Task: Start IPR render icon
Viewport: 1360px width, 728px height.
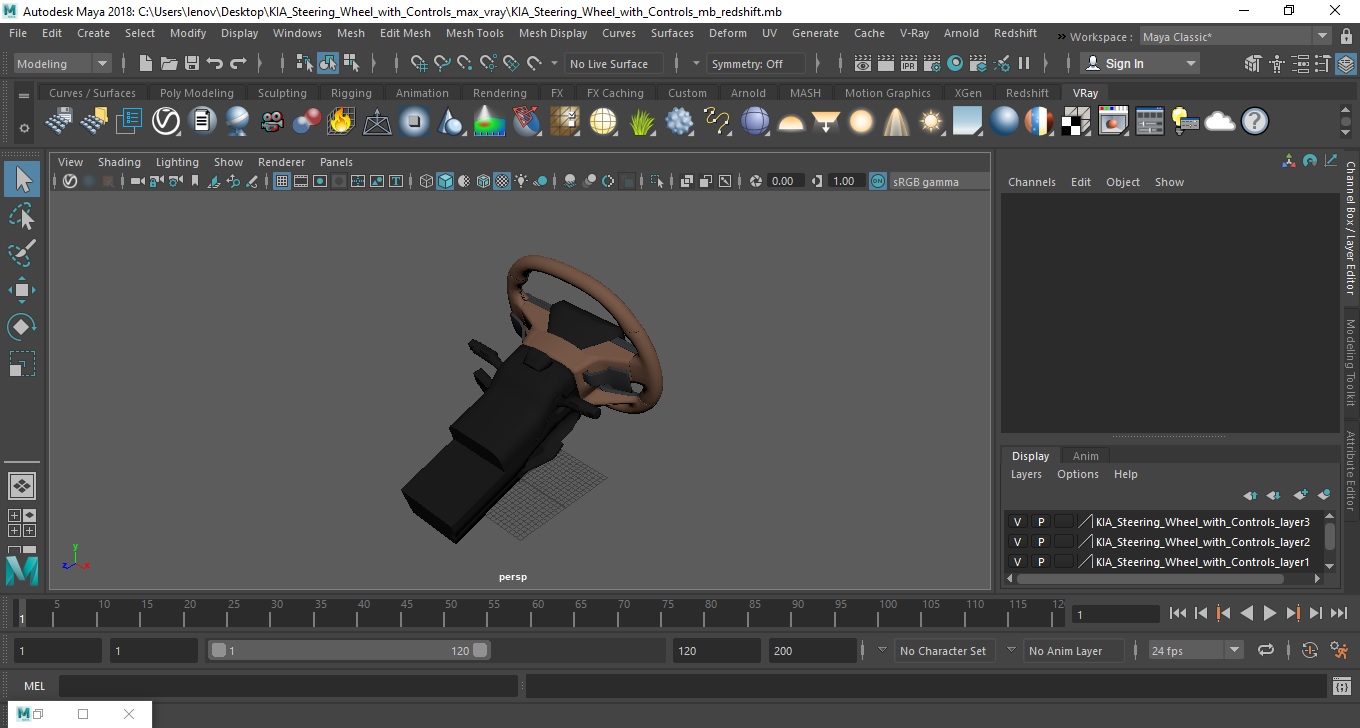Action: click(x=909, y=63)
